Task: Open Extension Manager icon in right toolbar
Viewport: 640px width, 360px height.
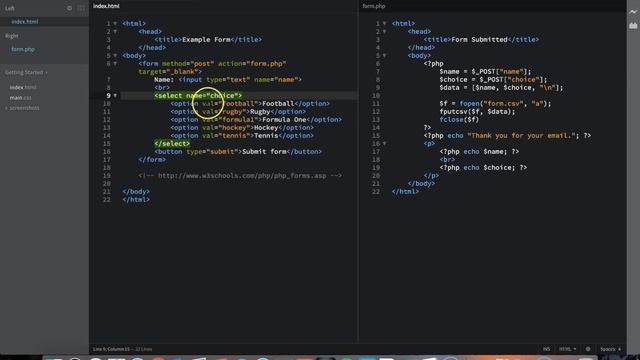Action: [x=633, y=25]
